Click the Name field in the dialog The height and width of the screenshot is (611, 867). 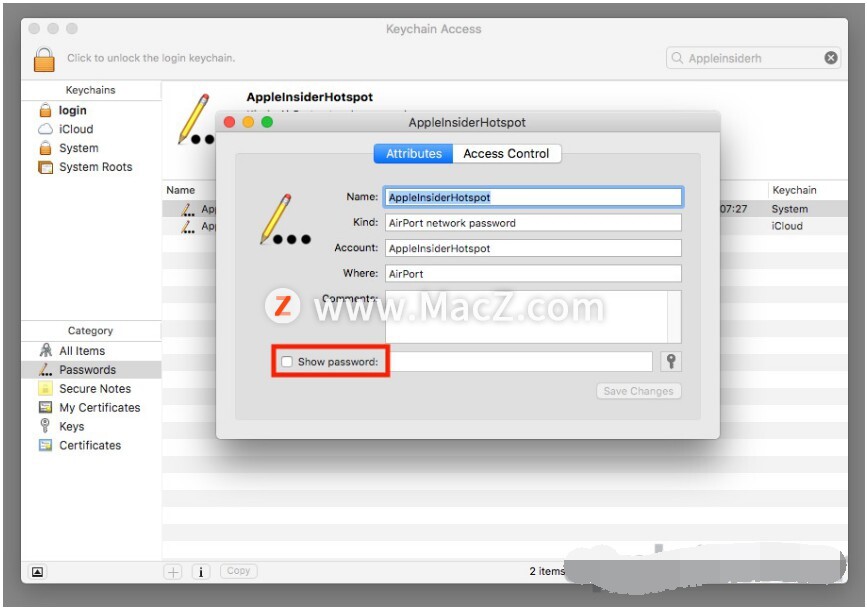534,197
